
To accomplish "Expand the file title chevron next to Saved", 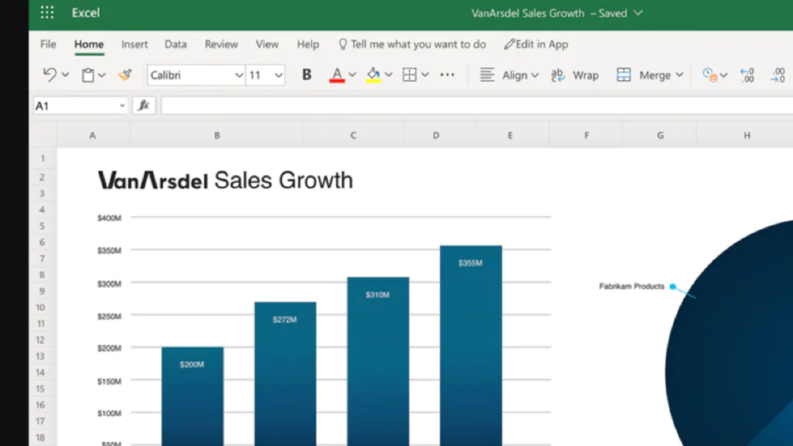I will 638,13.
